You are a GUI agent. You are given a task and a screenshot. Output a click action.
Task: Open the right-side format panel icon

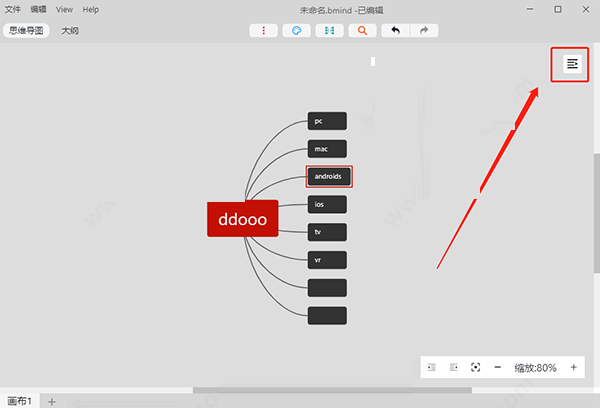[572, 64]
